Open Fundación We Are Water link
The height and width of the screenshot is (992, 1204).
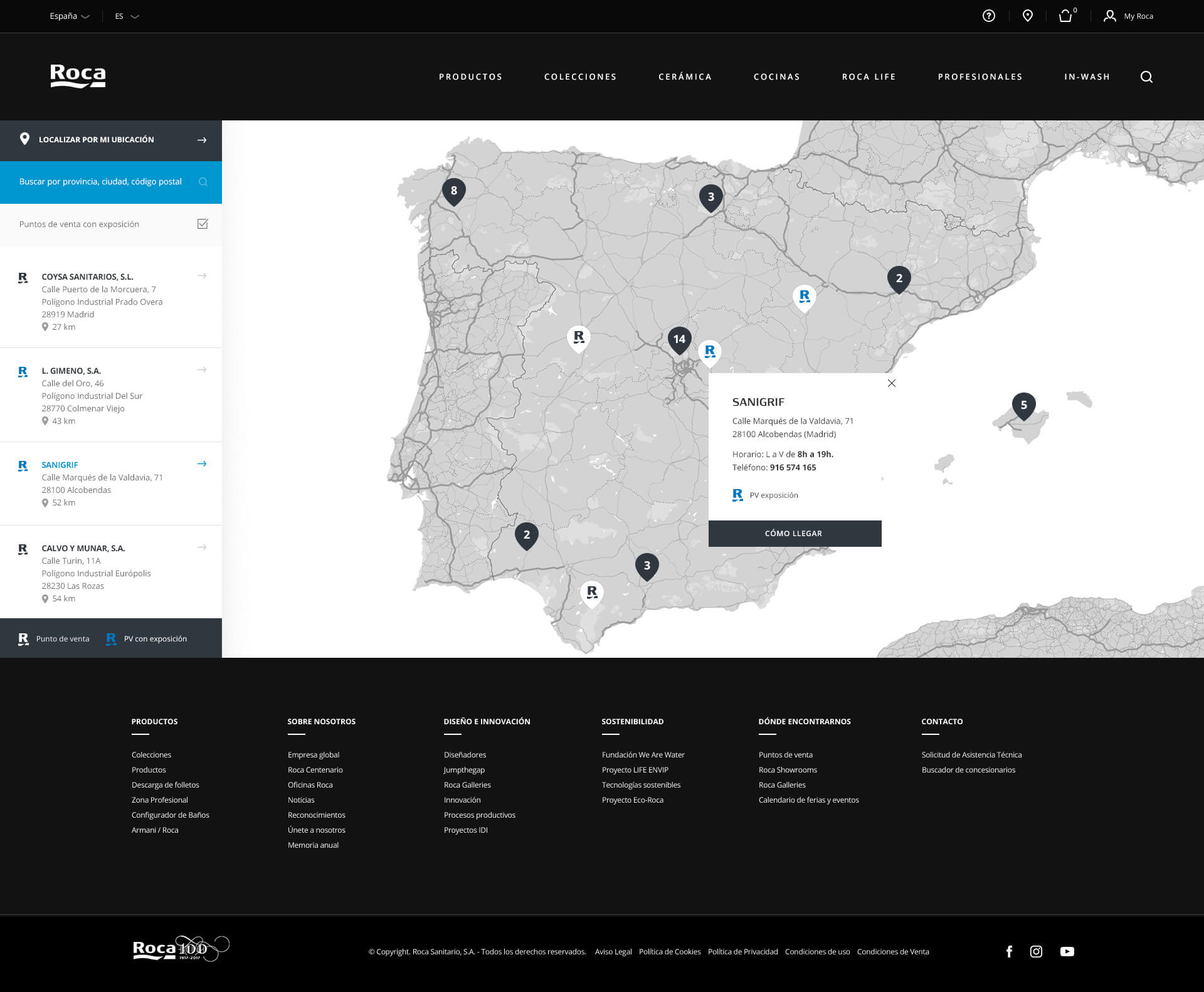(x=643, y=755)
